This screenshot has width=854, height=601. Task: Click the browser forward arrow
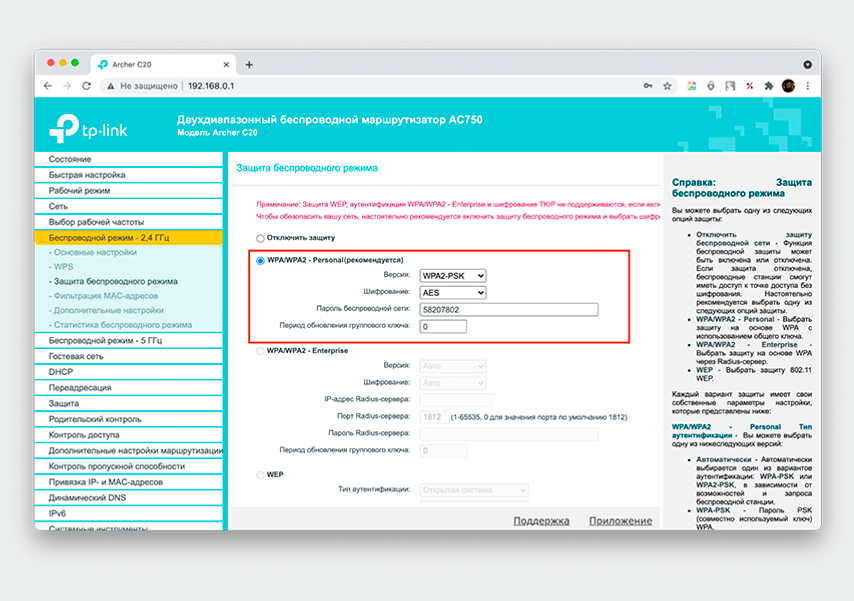coord(67,86)
